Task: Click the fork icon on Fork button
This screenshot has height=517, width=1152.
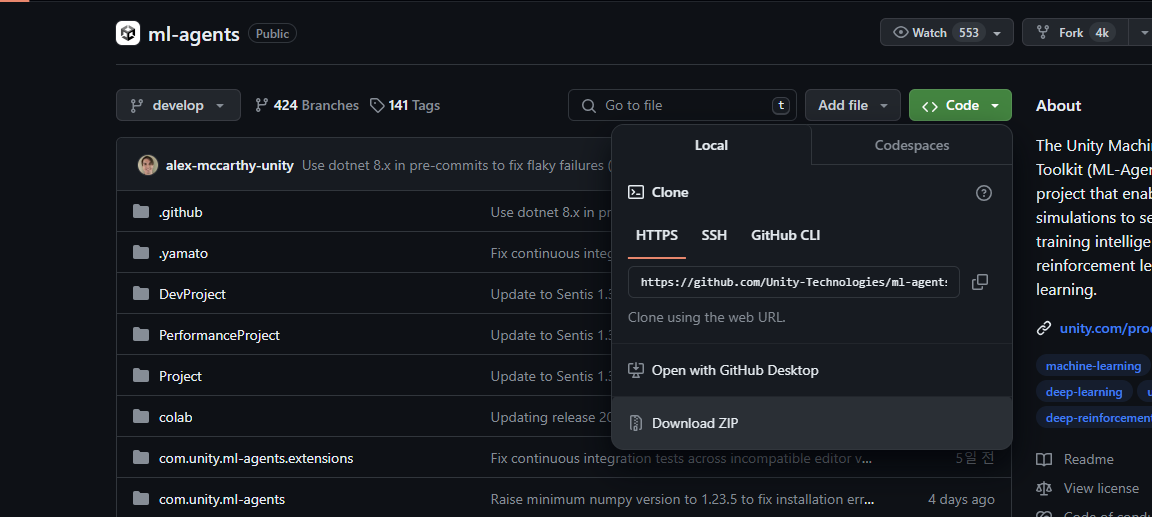Action: [1043, 32]
